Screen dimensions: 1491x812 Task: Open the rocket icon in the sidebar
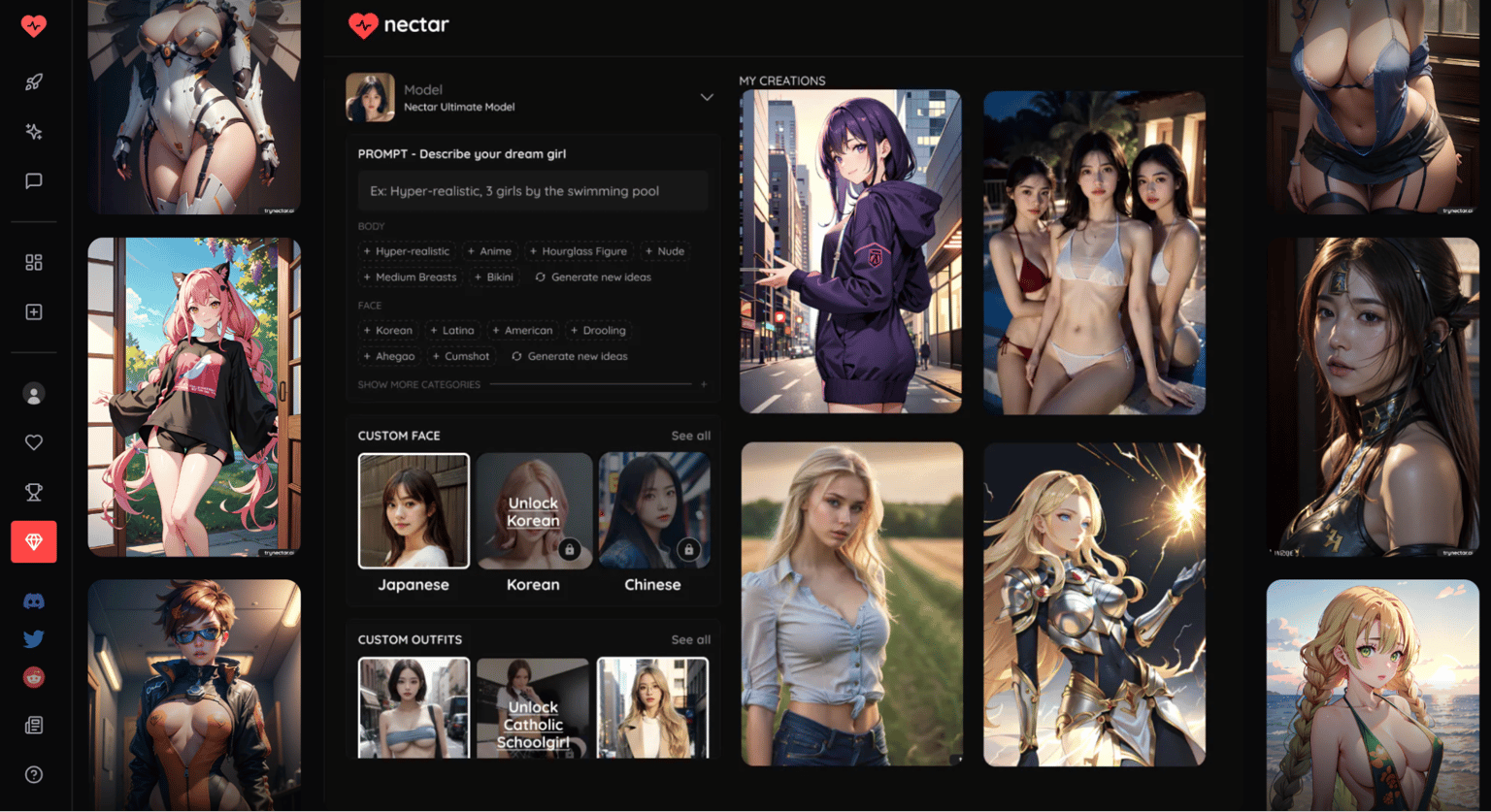click(34, 82)
